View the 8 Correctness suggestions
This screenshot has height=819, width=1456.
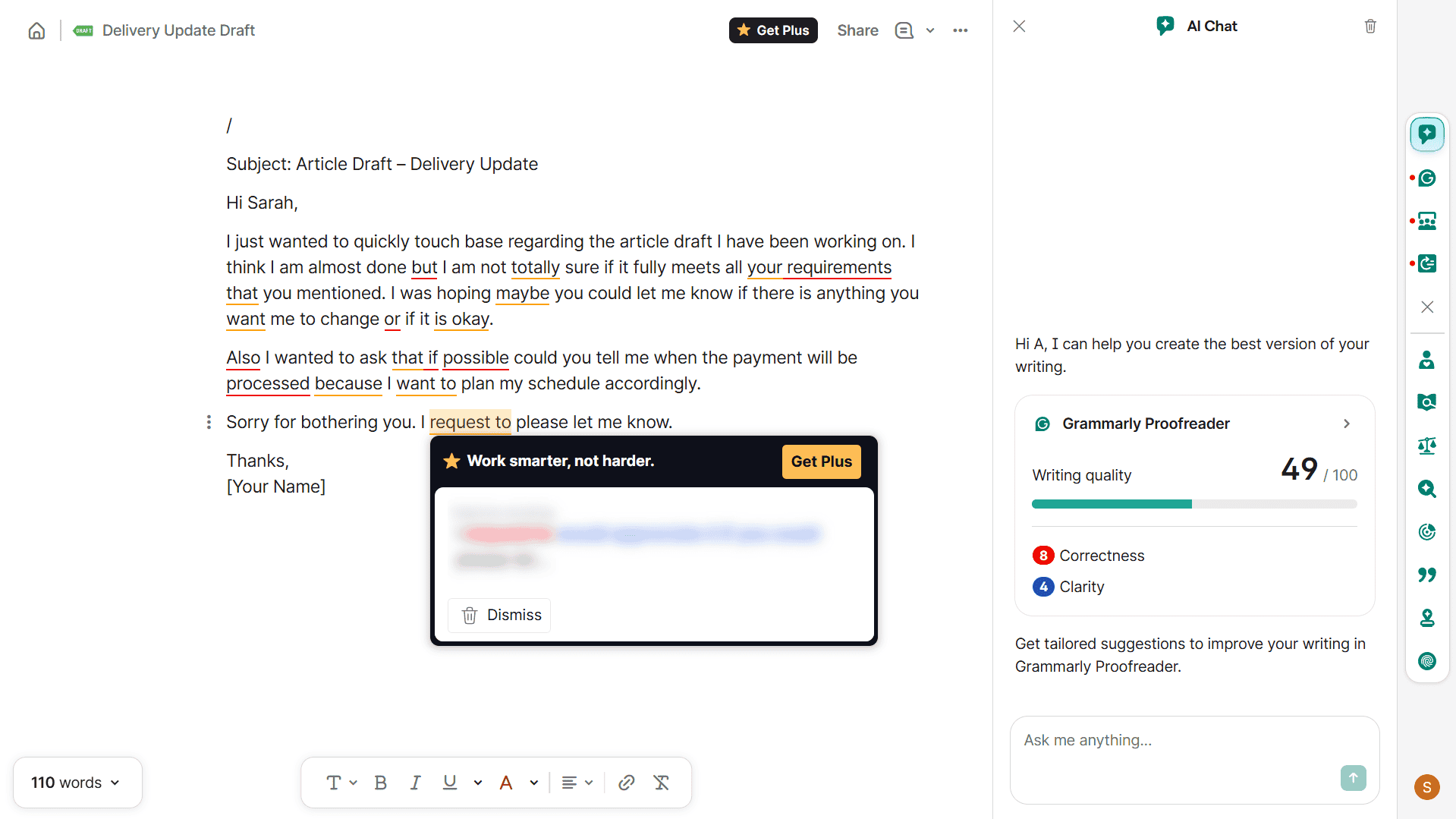[1088, 556]
